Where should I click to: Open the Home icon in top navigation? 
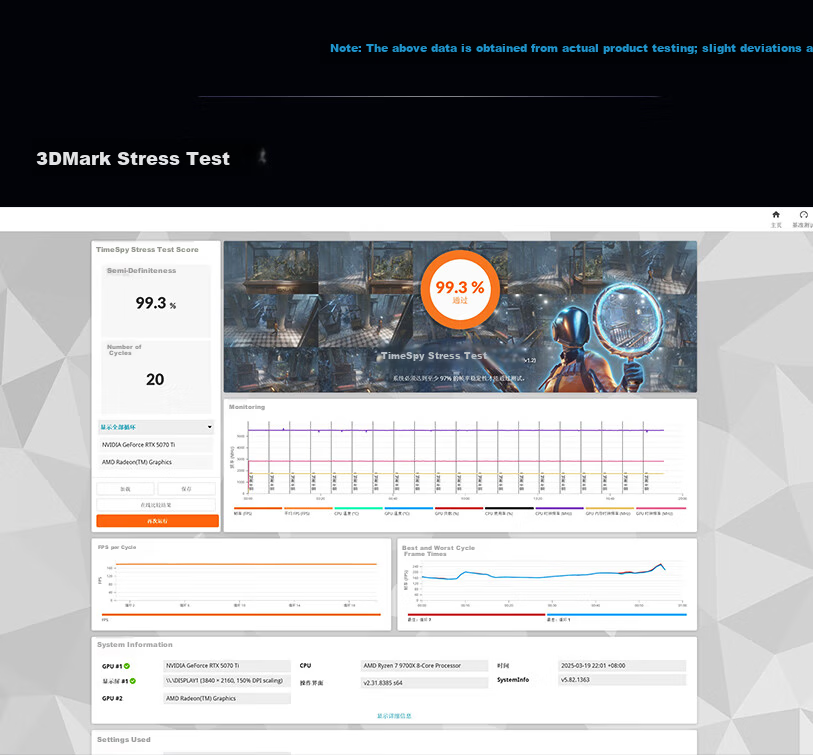tap(776, 215)
